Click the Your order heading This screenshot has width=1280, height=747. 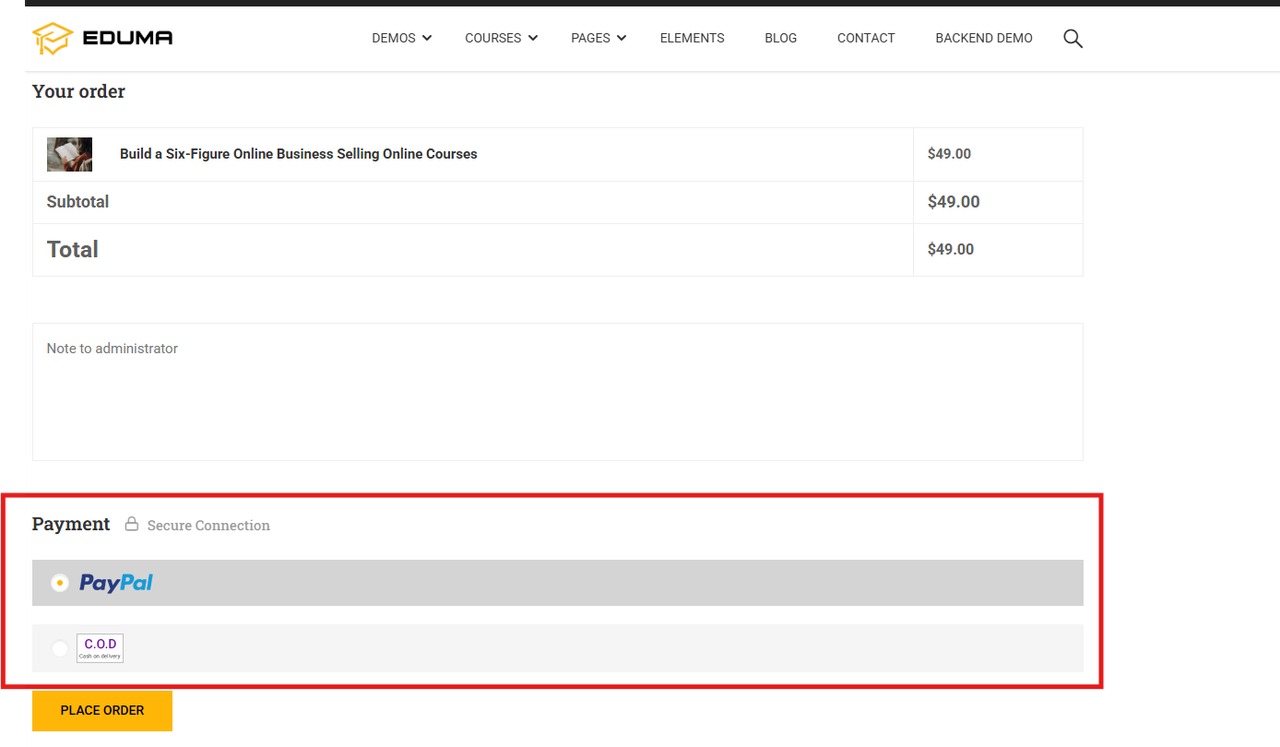[x=78, y=91]
